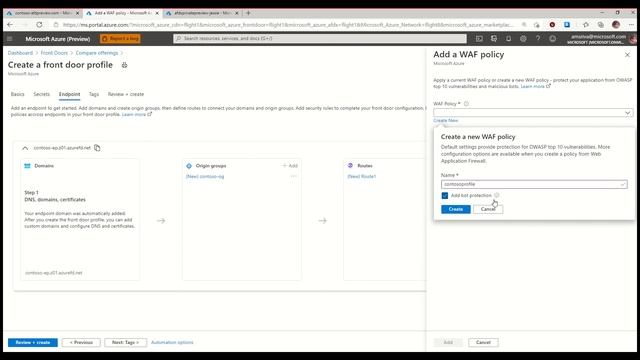The image size is (640, 360).
Task: Open the browser Favorites star icon
Action: tap(586, 25)
